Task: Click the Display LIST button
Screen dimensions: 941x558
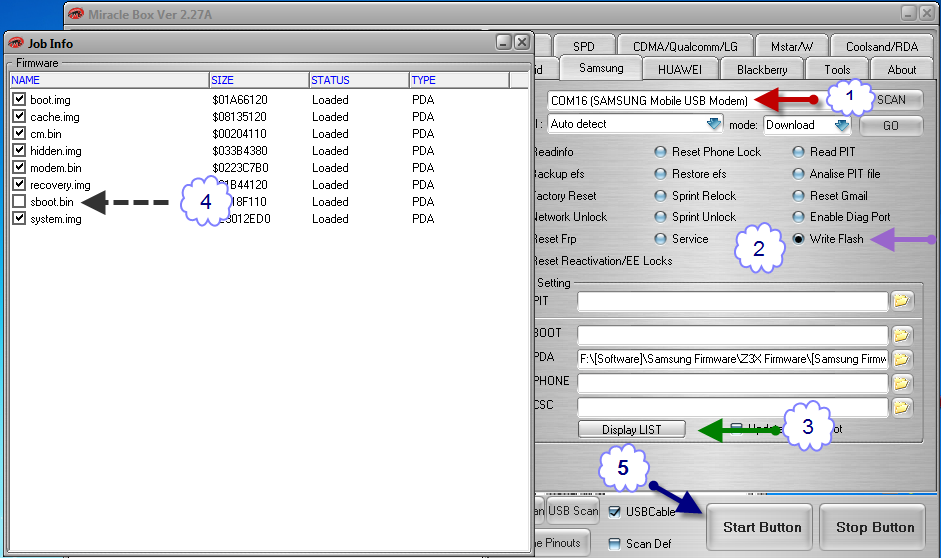Action: click(x=632, y=429)
